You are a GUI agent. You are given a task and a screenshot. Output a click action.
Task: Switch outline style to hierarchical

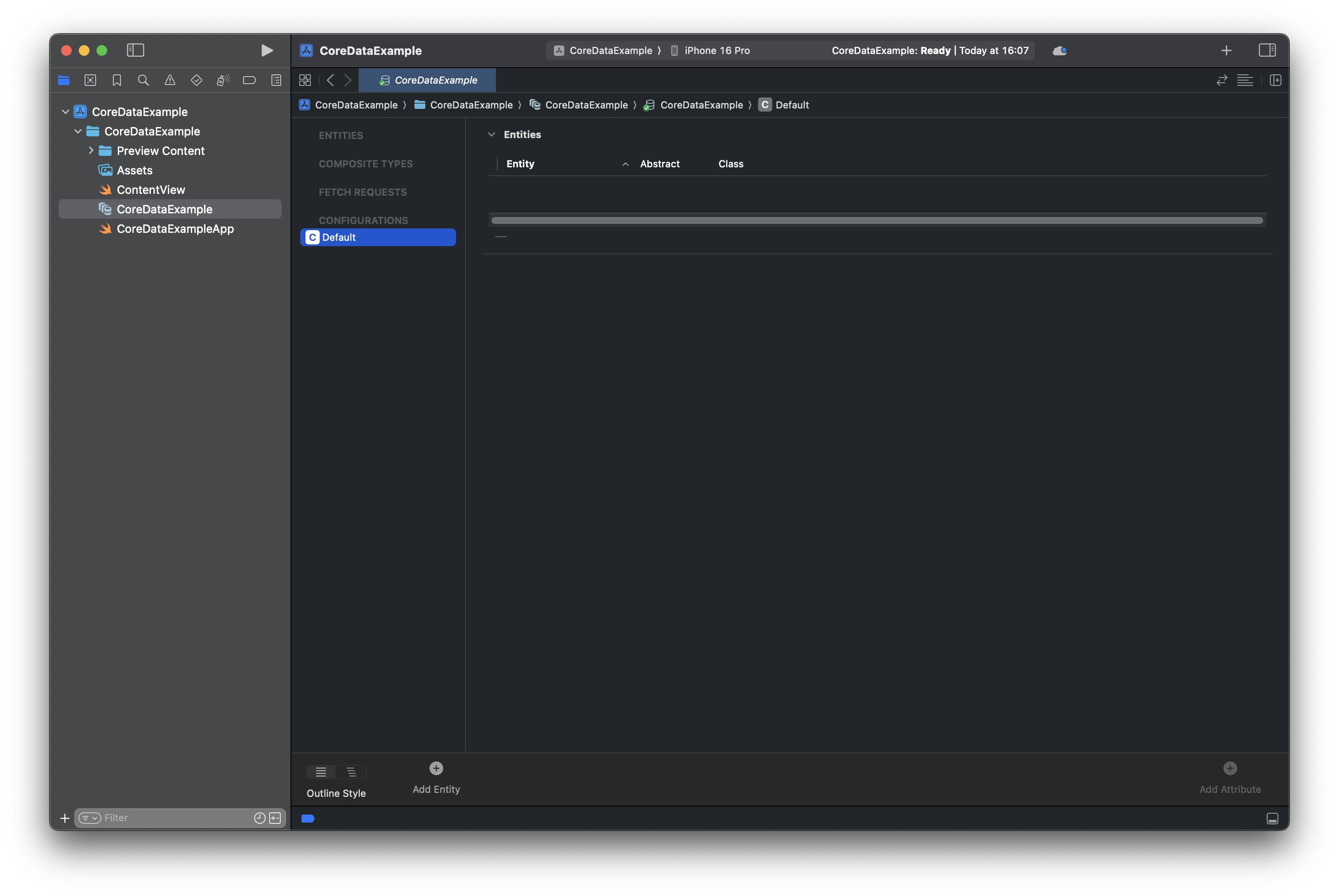tap(352, 772)
